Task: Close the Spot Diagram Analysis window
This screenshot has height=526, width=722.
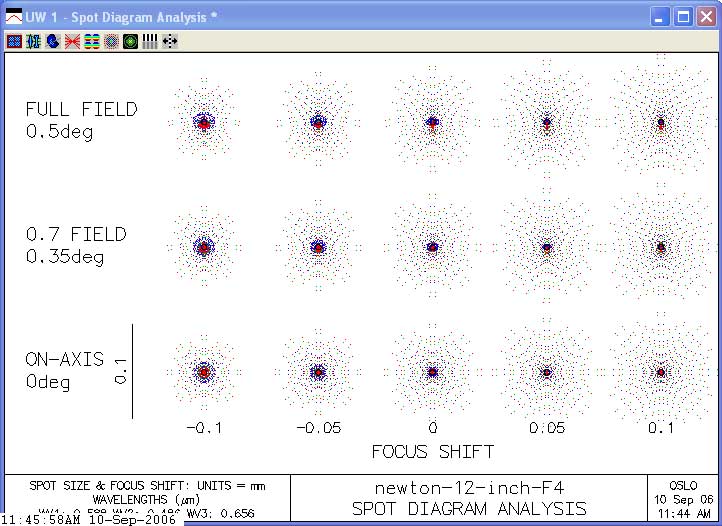Action: click(705, 17)
